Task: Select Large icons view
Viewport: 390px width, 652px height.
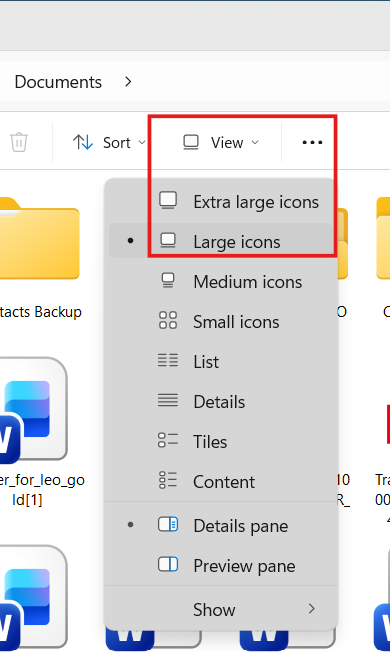Action: pos(221,241)
